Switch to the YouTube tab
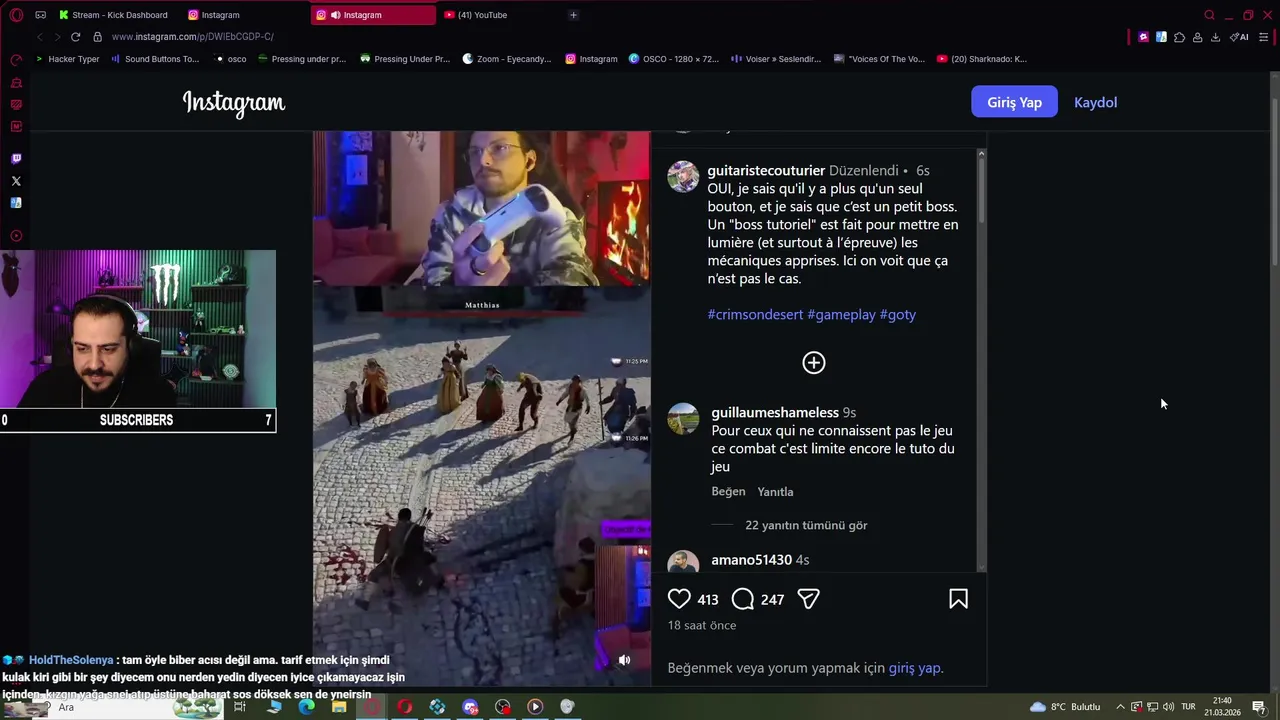This screenshot has width=1280, height=720. tap(476, 15)
